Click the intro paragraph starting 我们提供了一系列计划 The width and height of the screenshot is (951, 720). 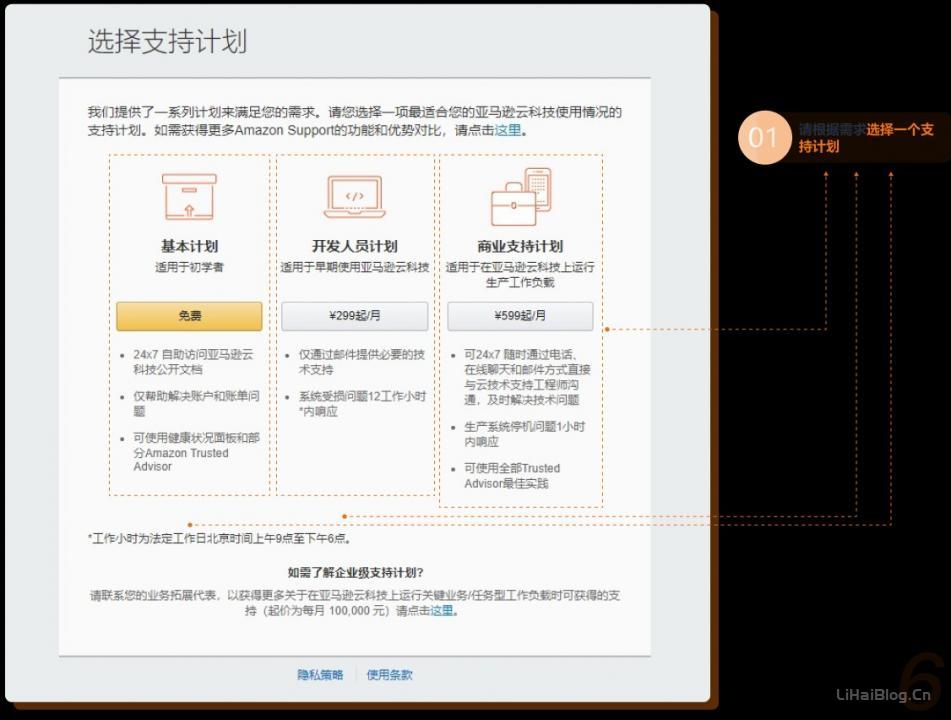355,121
